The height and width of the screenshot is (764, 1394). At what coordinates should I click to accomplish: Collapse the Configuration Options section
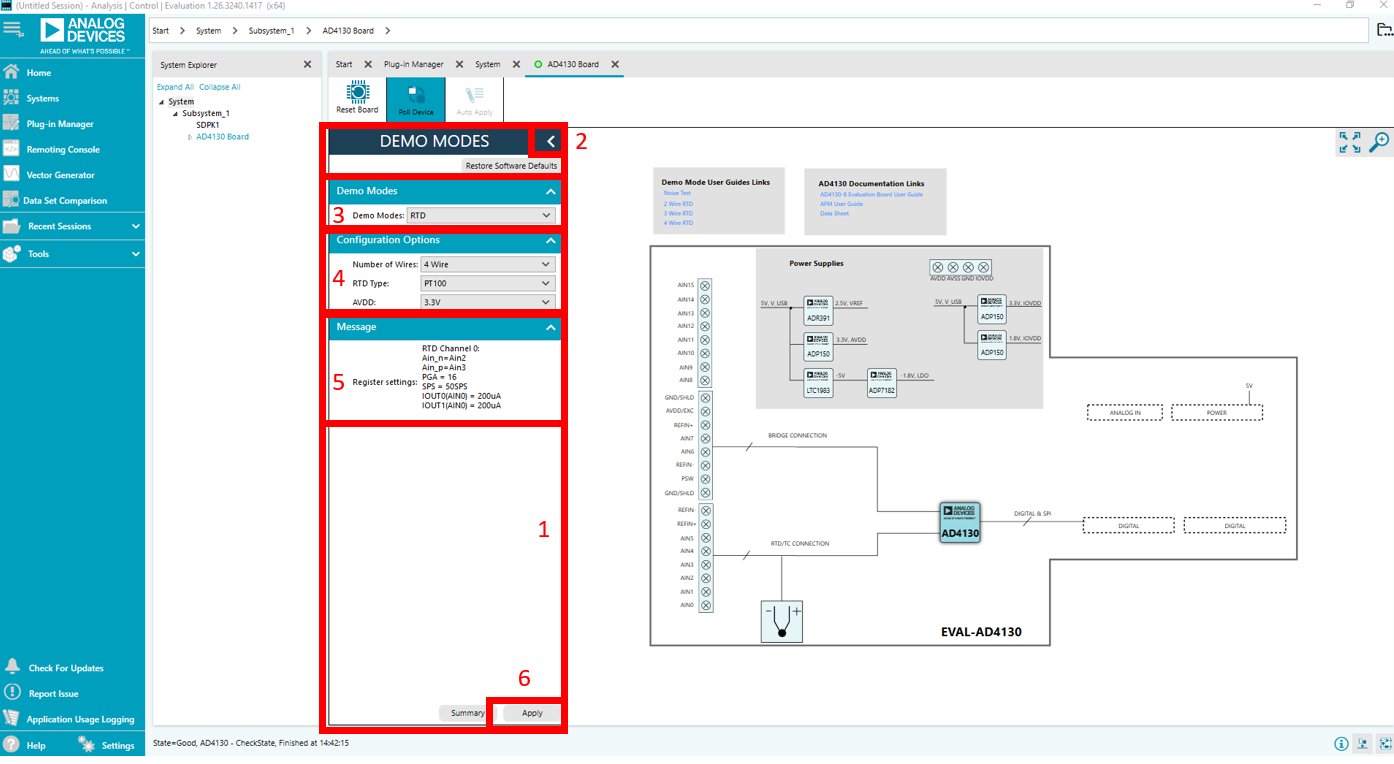pyautogui.click(x=550, y=241)
